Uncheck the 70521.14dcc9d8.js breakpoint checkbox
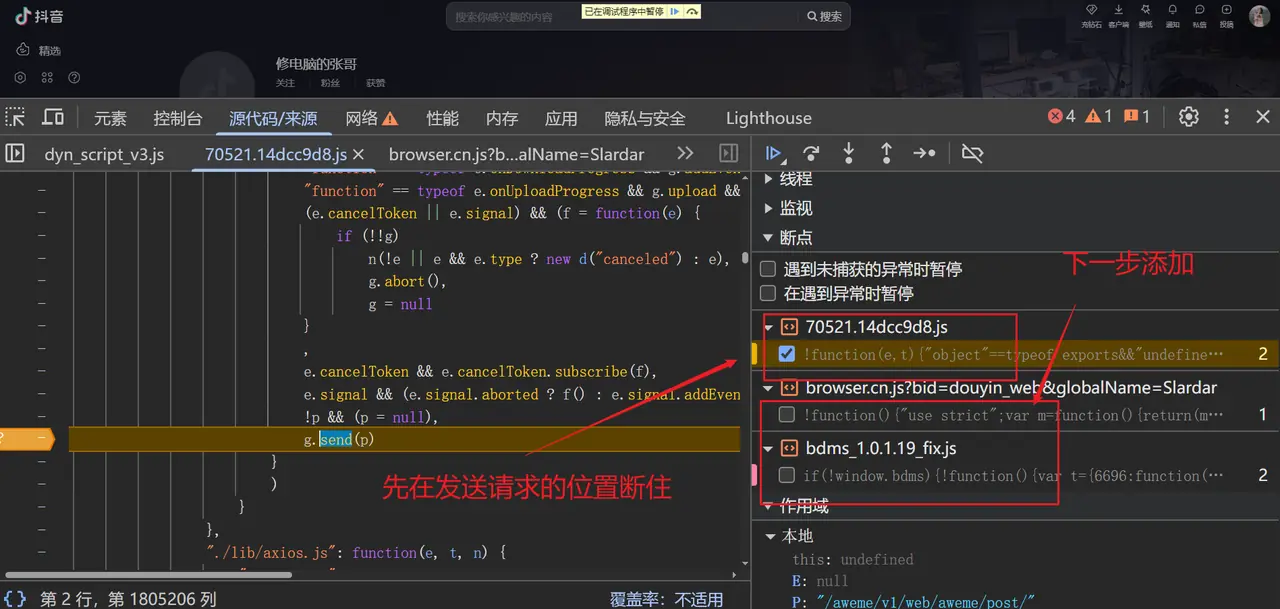Screen dimensions: 1280x609 click(x=786, y=353)
